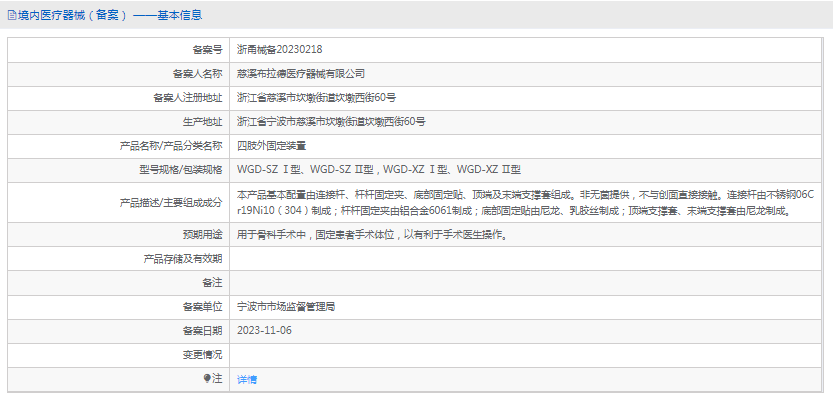Click the production address starting 浙江省宁波市
Viewport: 833px width, 399px height.
[x=331, y=122]
